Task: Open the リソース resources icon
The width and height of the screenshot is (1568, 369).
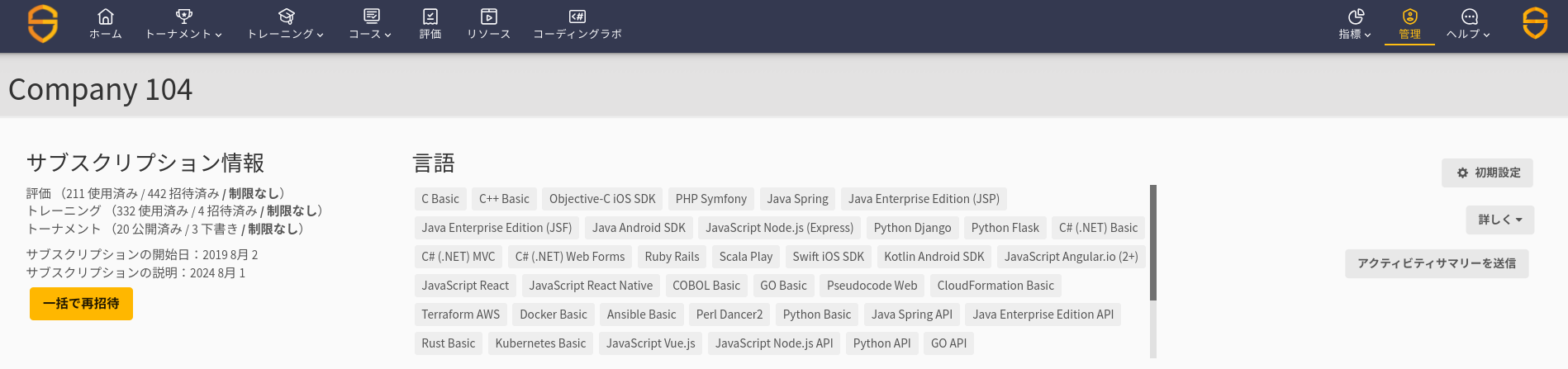Action: (488, 17)
